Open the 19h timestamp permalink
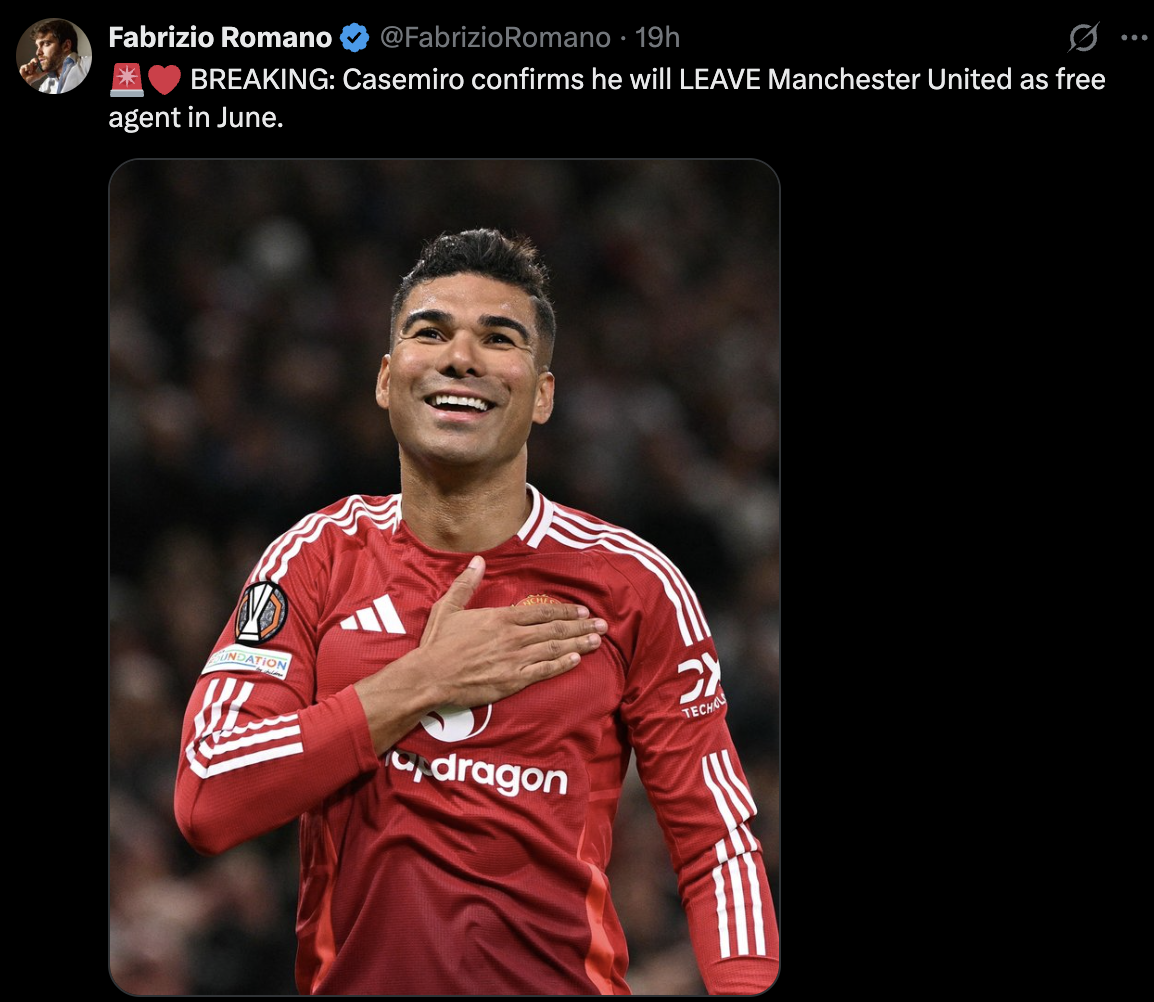The width and height of the screenshot is (1154, 1002). pos(657,38)
